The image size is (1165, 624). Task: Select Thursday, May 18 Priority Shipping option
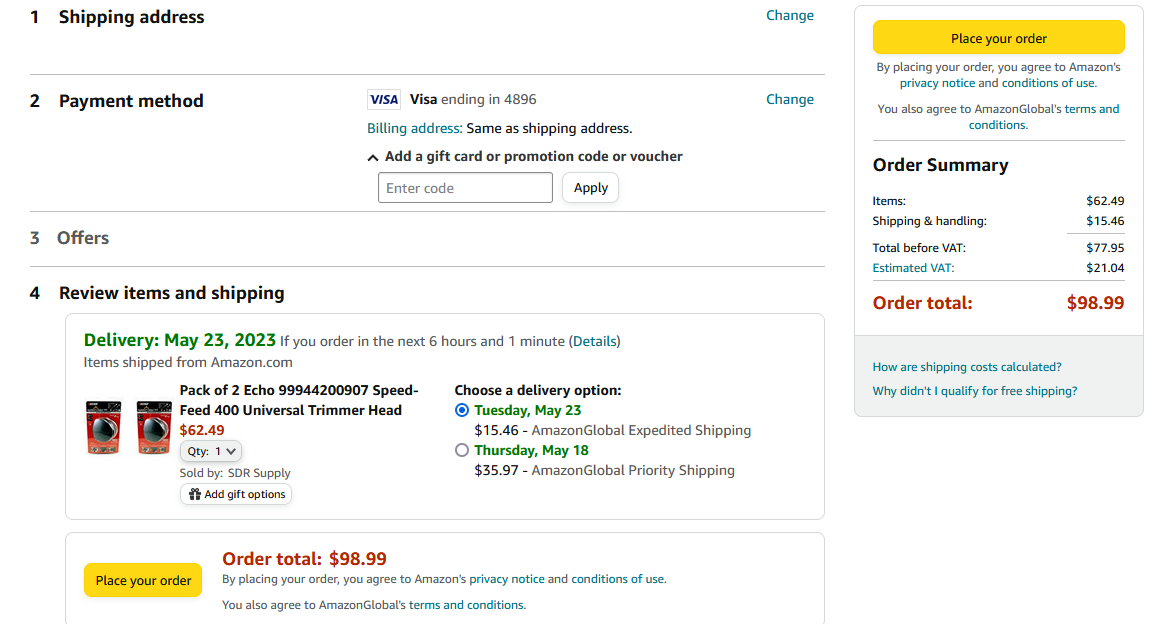pyautogui.click(x=461, y=450)
